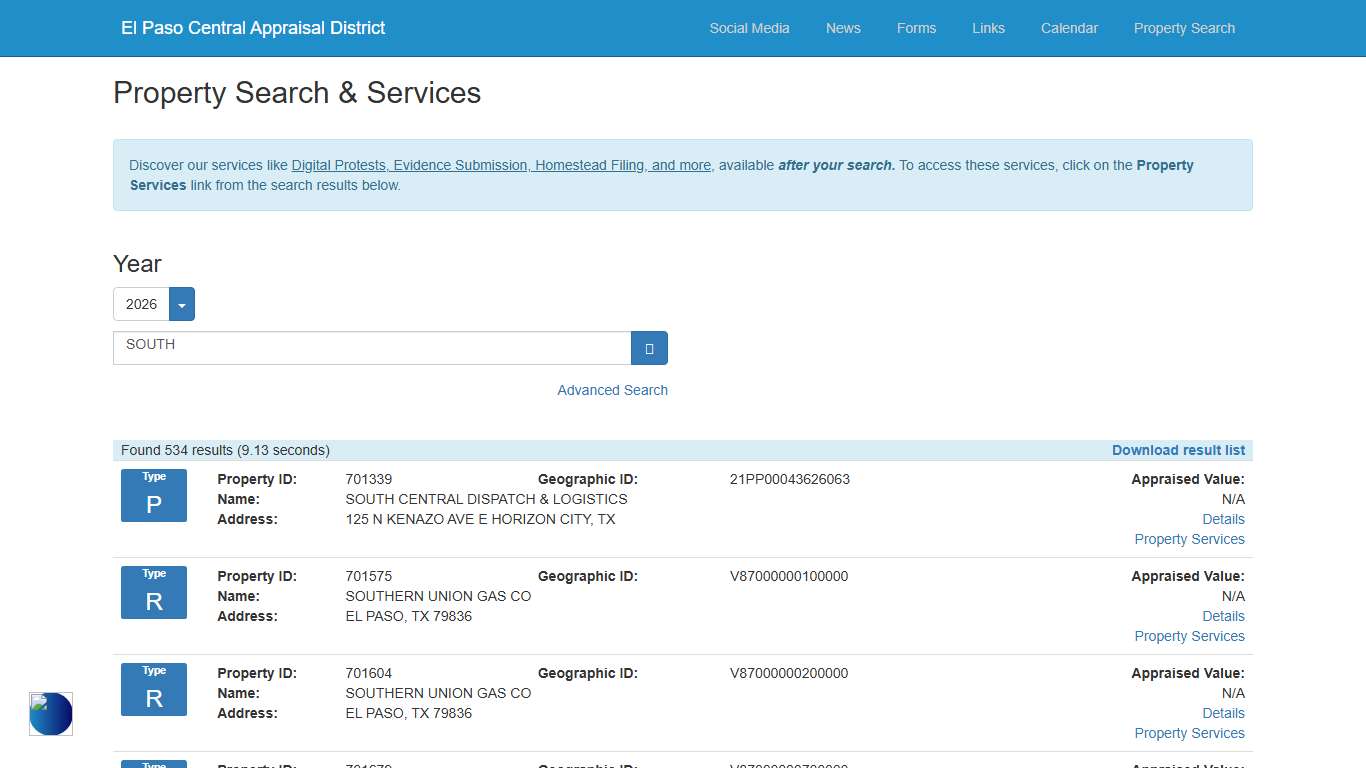Download the result list
Image resolution: width=1366 pixels, height=768 pixels.
(x=1178, y=450)
